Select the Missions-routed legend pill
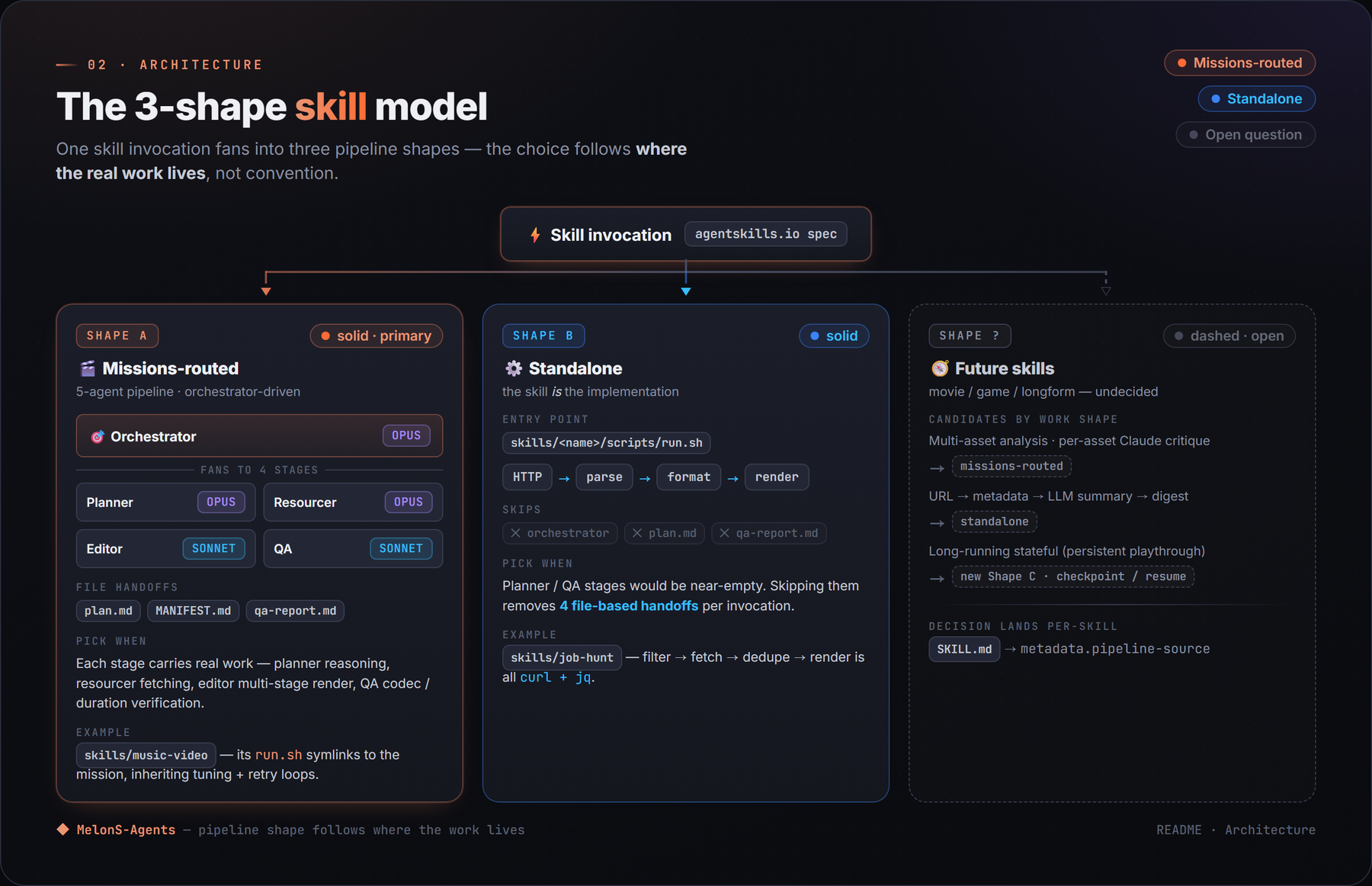Screen dimensions: 1372x886 coord(1239,63)
